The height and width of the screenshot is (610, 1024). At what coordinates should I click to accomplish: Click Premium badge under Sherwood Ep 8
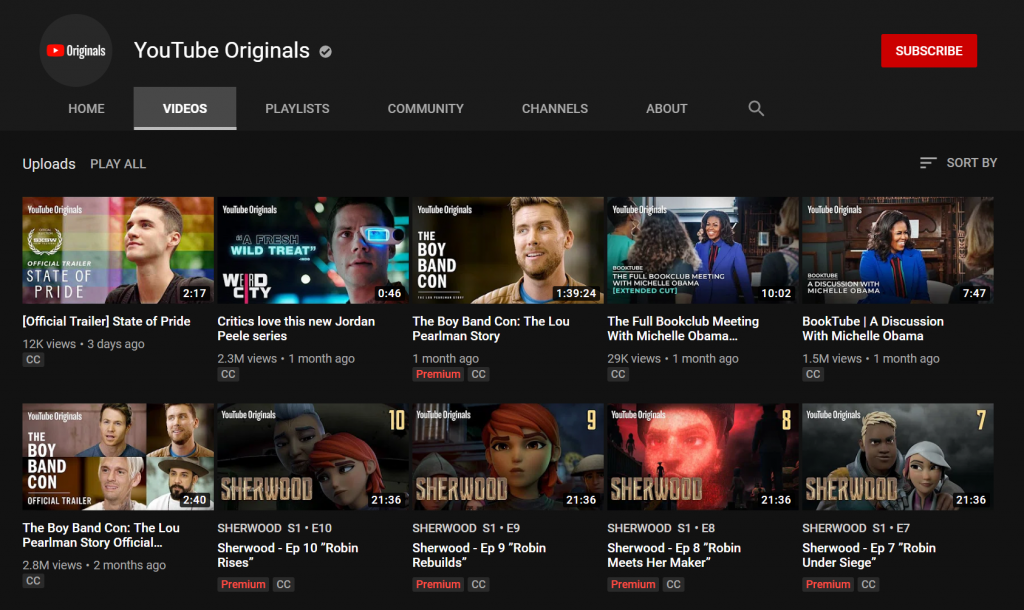(x=633, y=585)
